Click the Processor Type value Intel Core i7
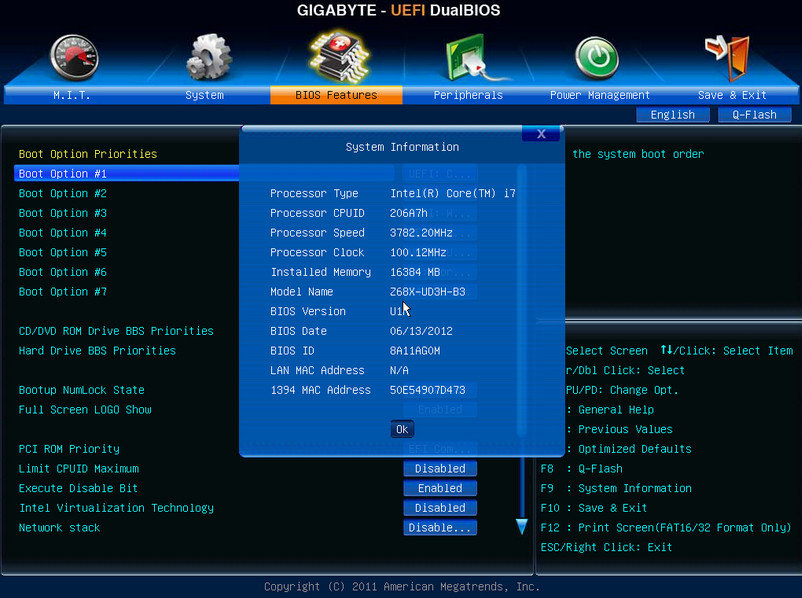802x598 pixels. click(453, 193)
